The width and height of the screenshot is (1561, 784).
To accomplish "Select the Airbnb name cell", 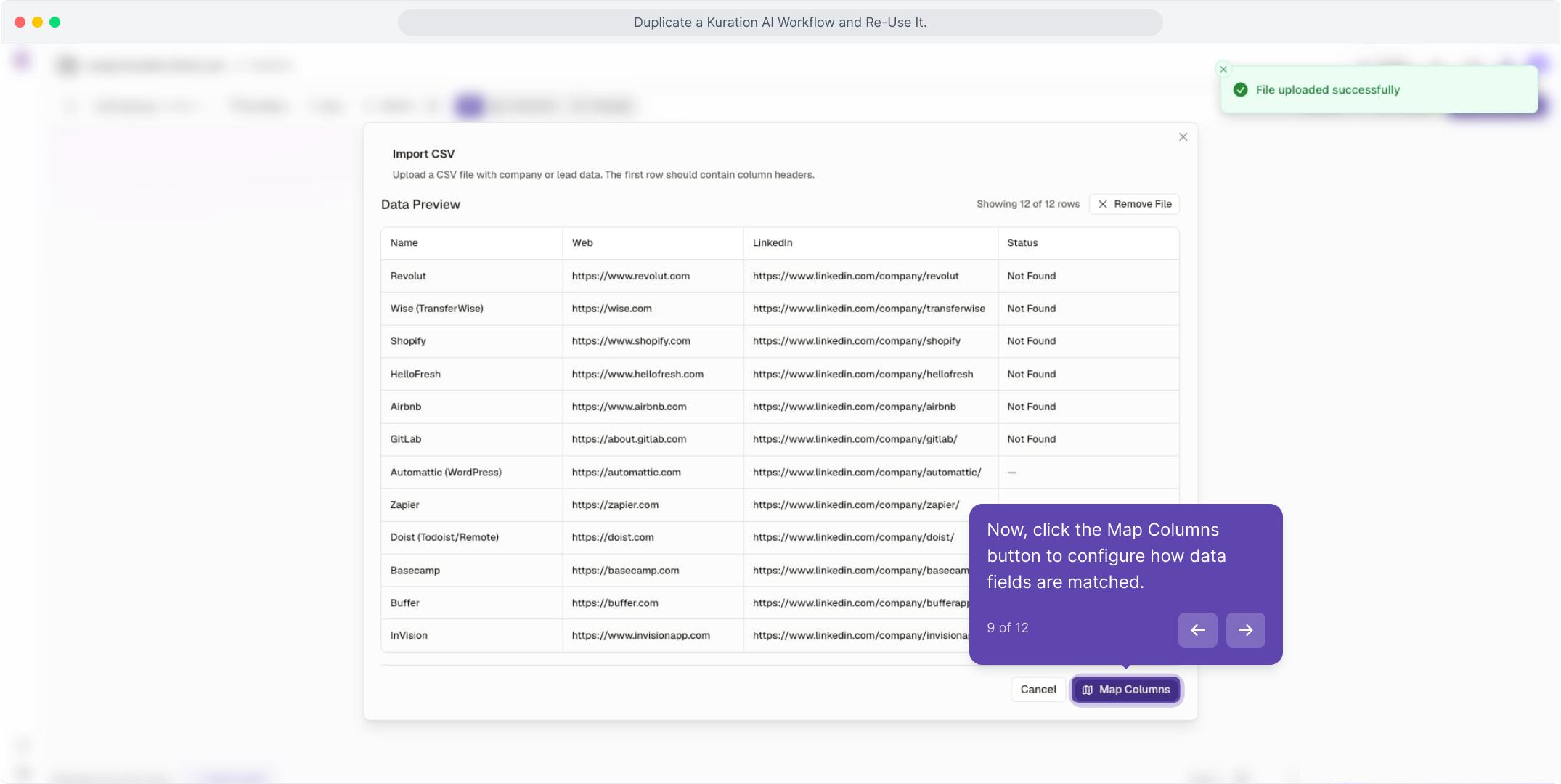I will click(x=472, y=407).
